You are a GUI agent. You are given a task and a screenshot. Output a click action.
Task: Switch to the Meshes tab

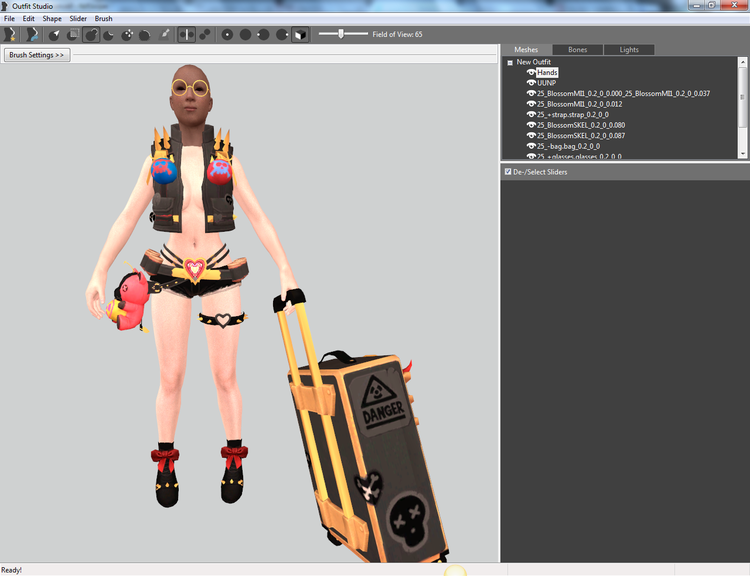[526, 50]
